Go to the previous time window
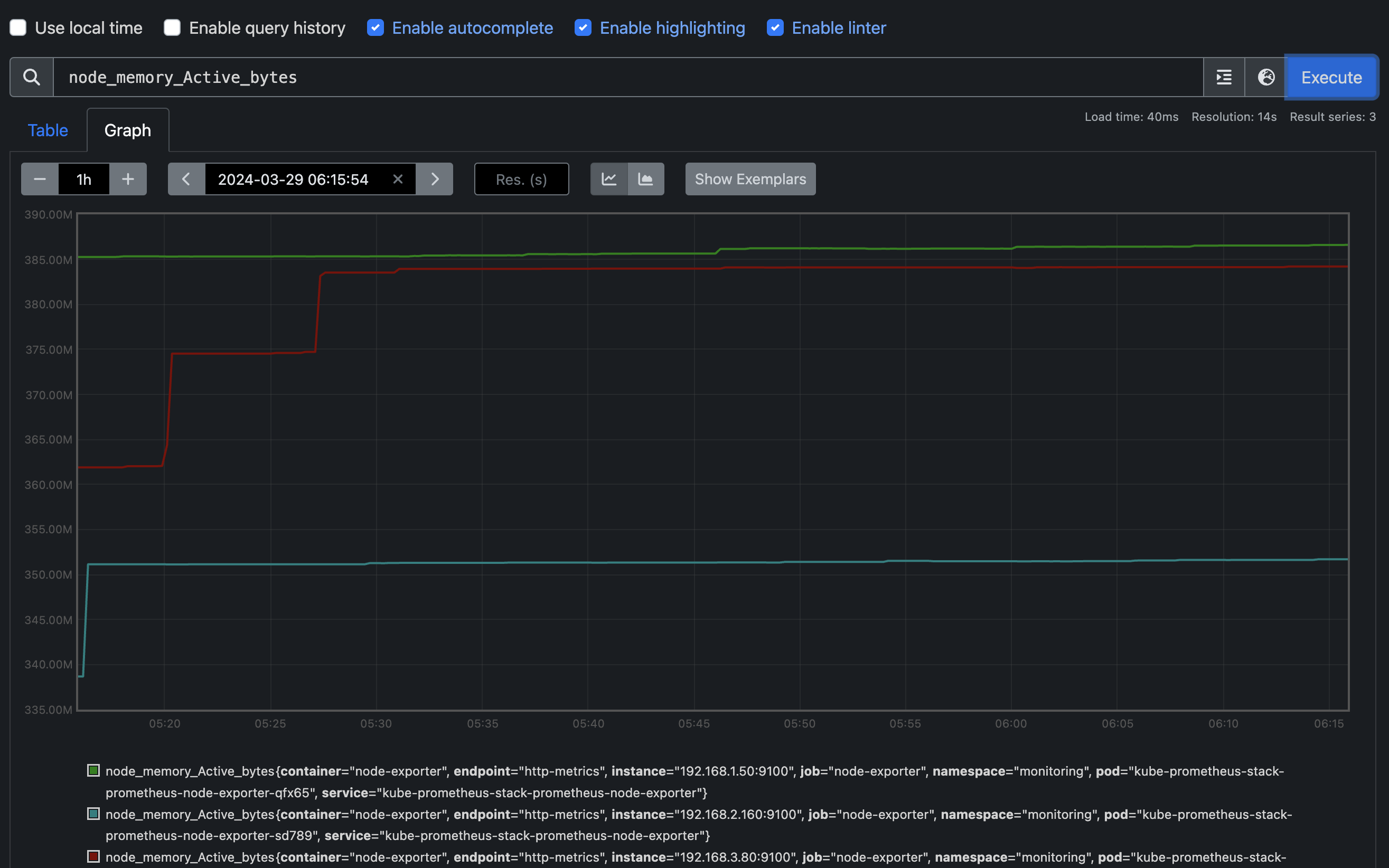1389x868 pixels. (x=186, y=179)
